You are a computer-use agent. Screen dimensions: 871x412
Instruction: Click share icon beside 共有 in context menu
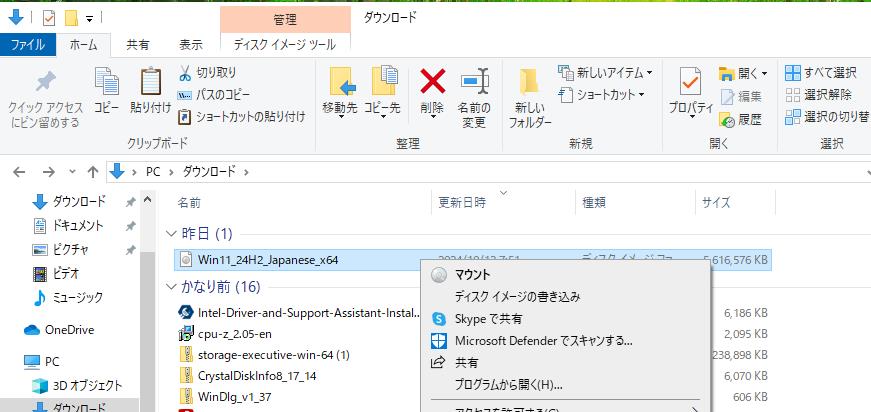439,363
